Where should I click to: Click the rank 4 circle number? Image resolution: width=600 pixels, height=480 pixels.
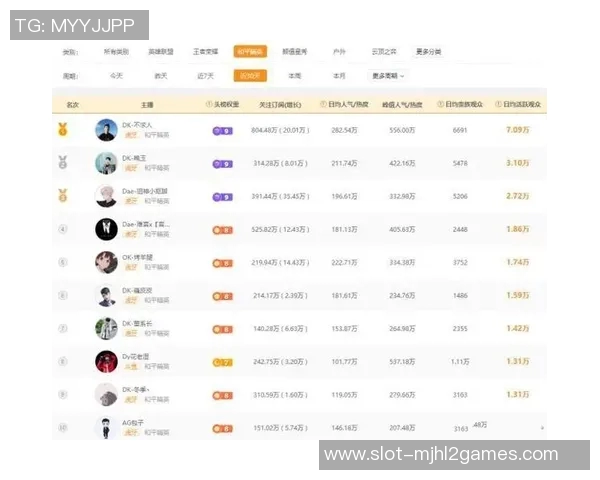(63, 229)
